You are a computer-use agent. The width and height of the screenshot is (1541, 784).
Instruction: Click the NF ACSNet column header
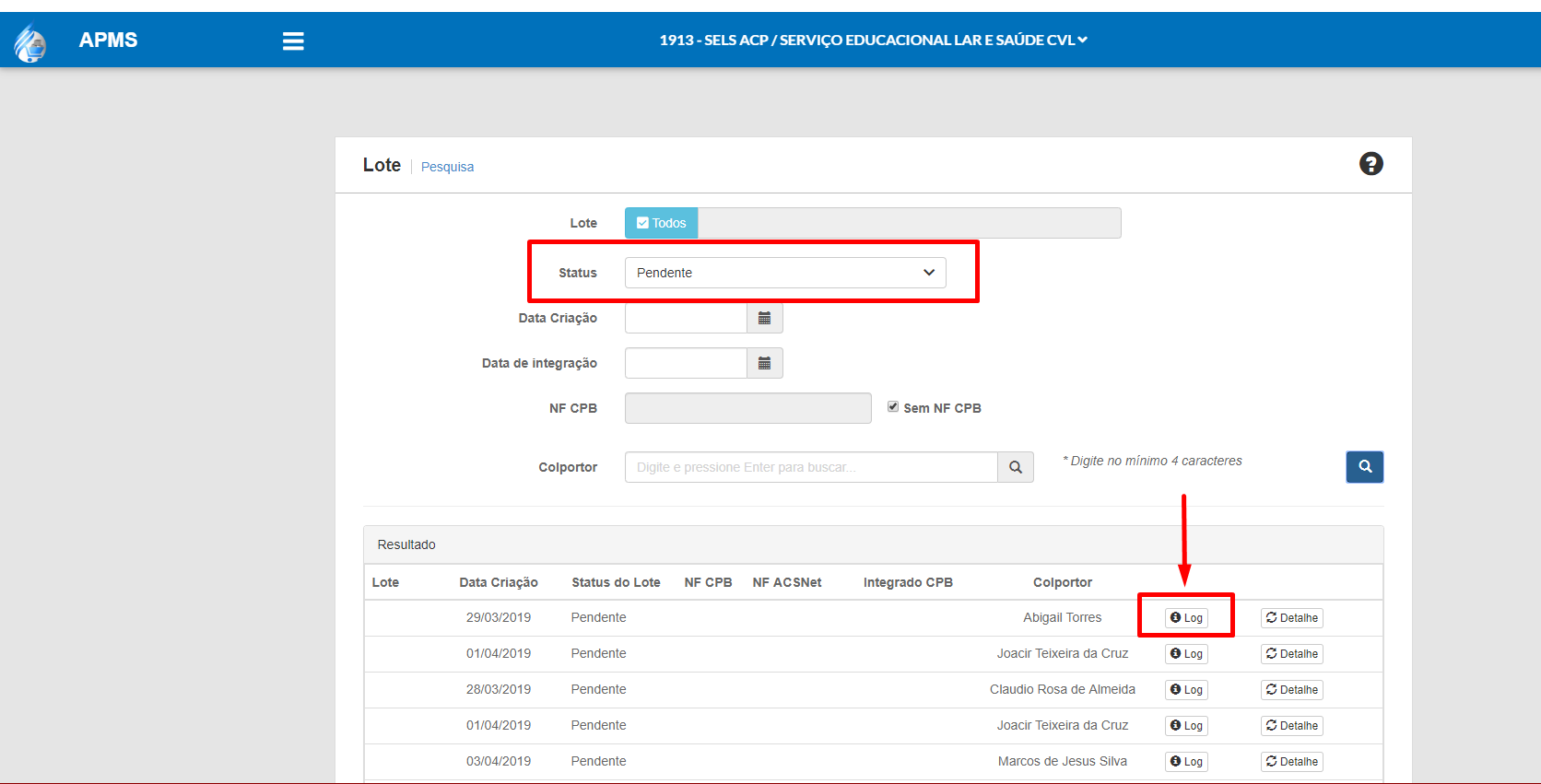[787, 582]
